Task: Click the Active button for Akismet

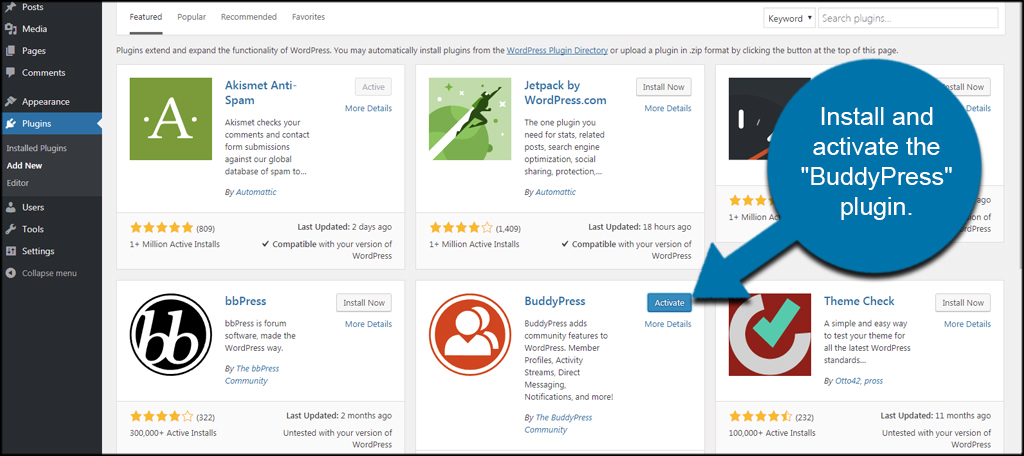Action: [x=374, y=87]
